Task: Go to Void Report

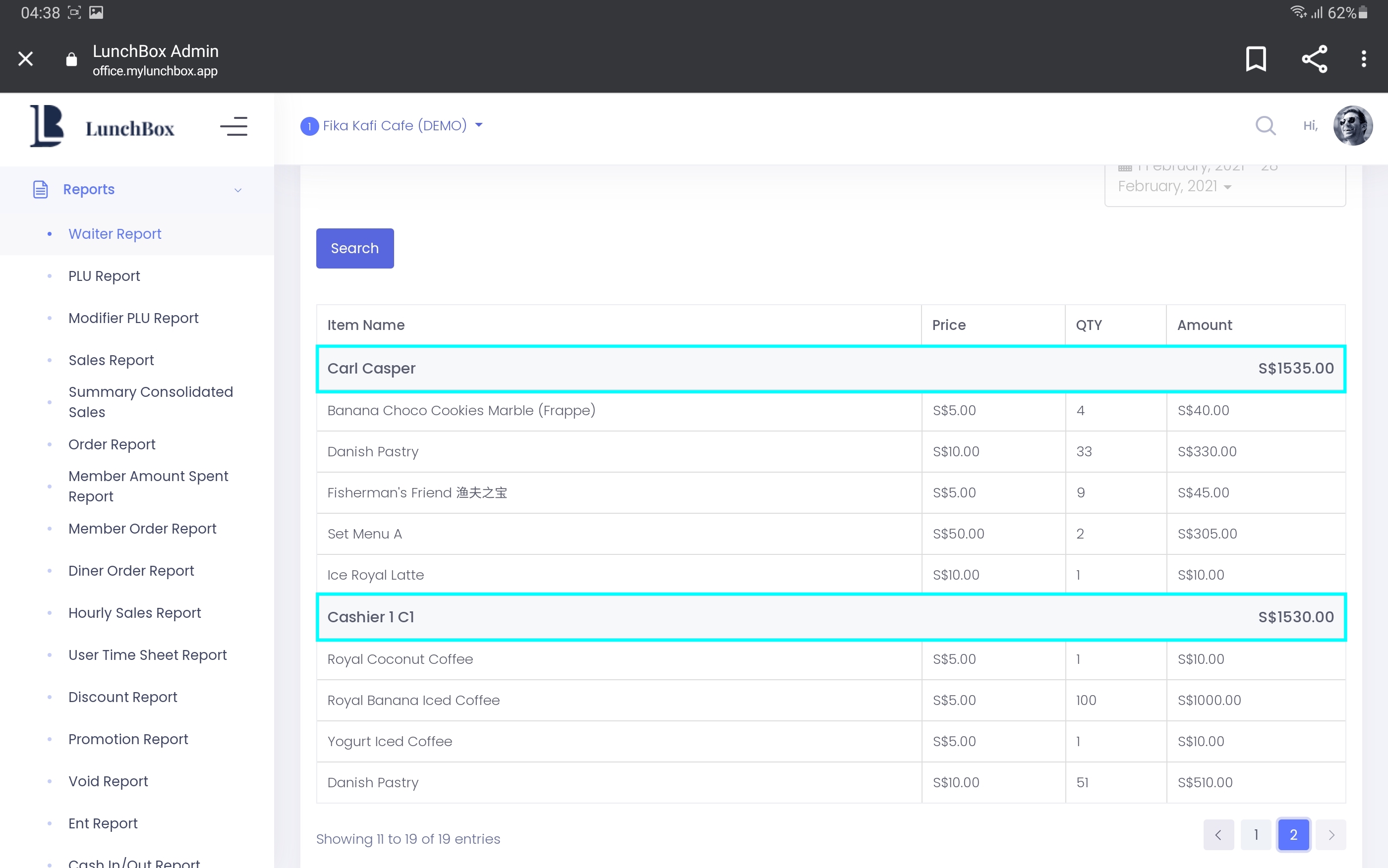Action: tap(108, 781)
